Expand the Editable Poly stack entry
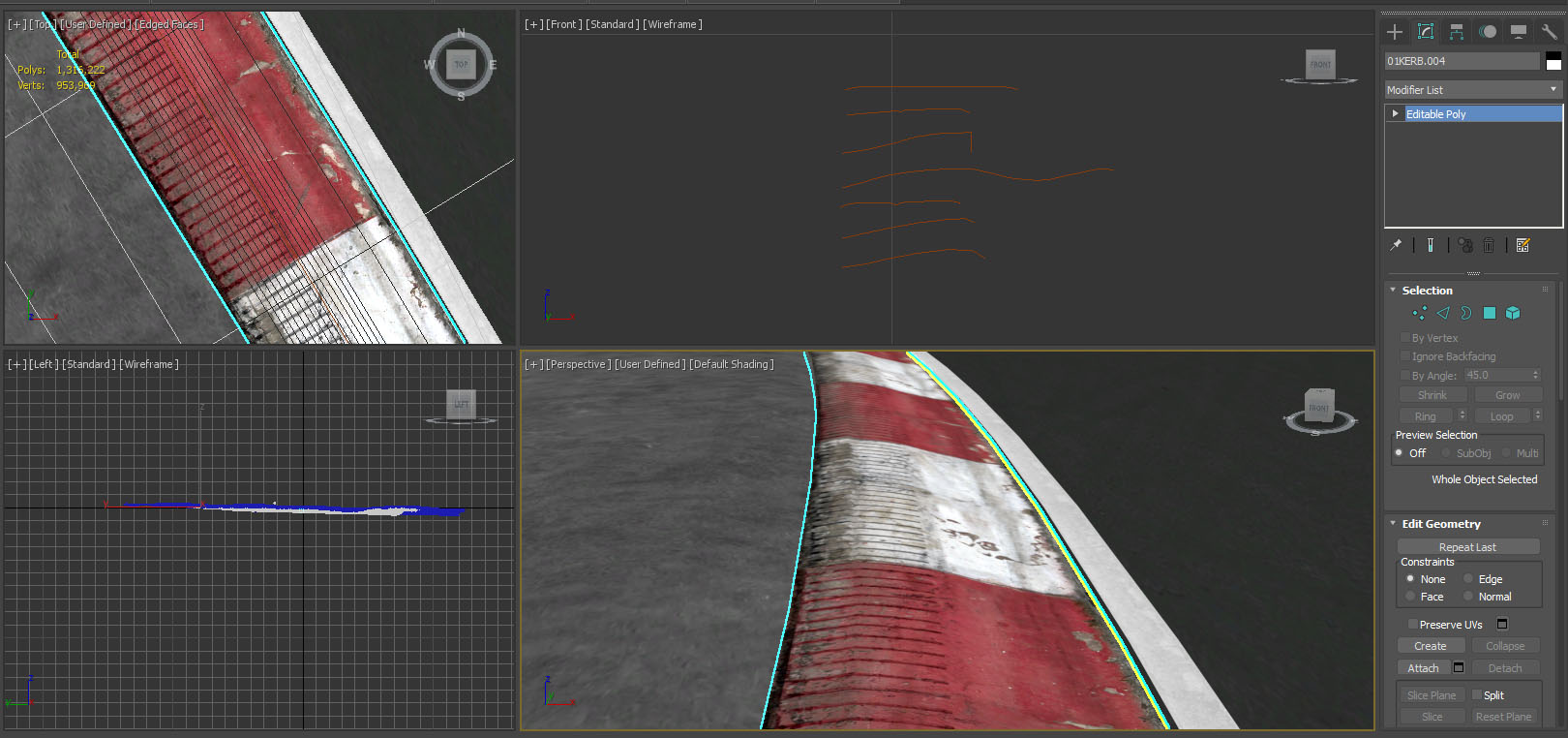This screenshot has width=1568, height=738. [x=1395, y=113]
